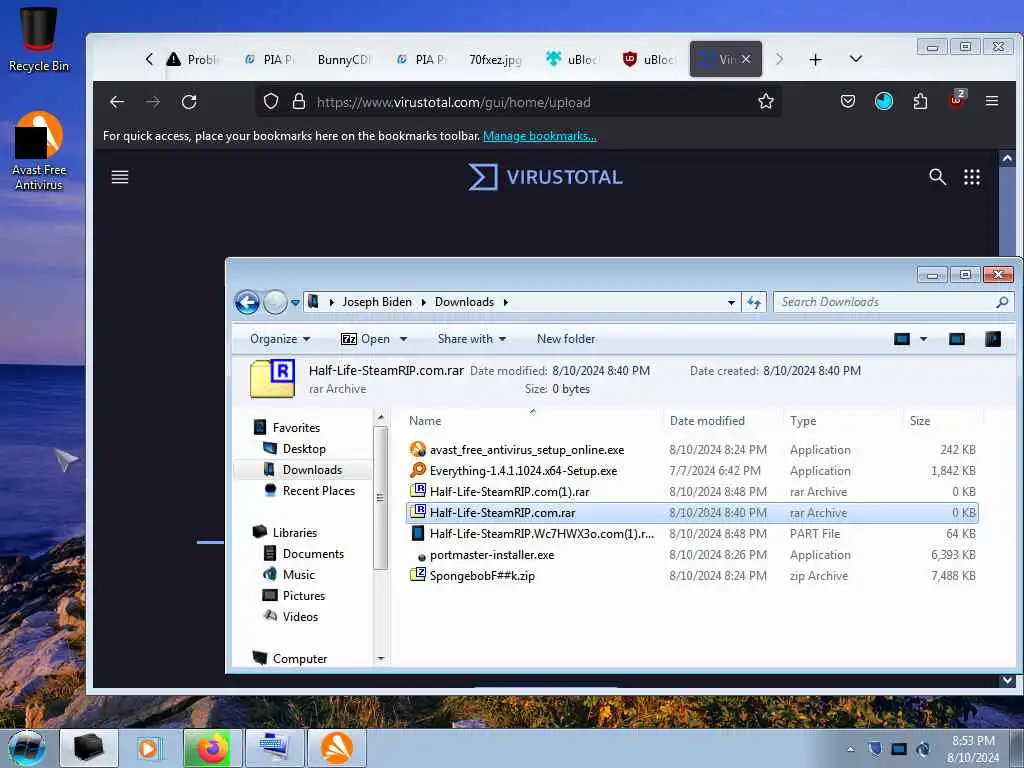Switch to the Problem warning tab
This screenshot has height=768, width=1024.
coord(191,59)
